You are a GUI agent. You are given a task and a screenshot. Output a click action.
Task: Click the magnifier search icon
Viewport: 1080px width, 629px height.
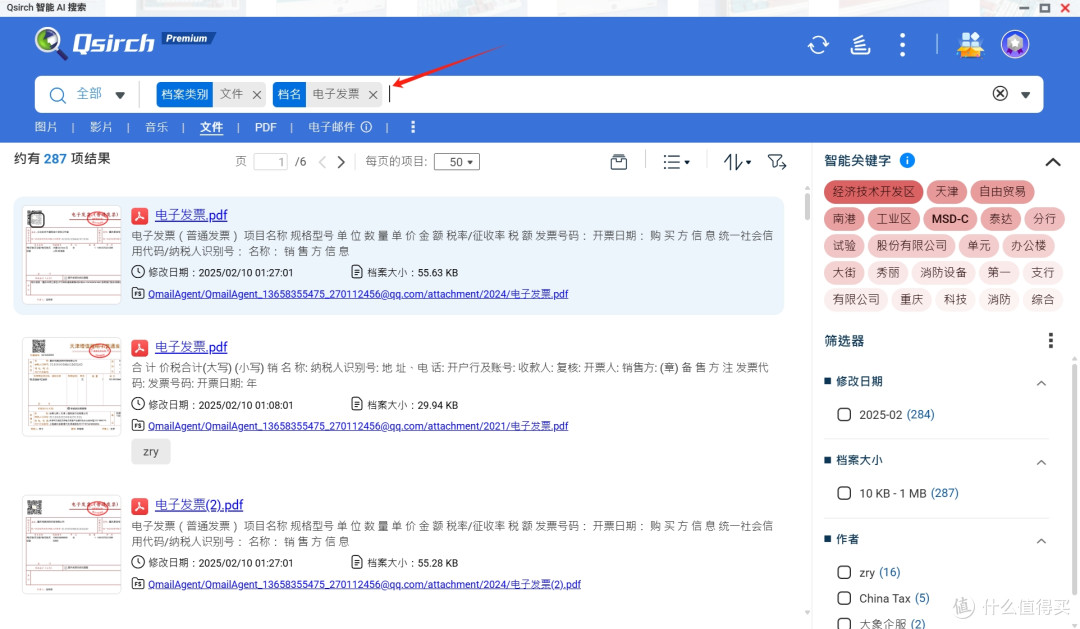(58, 95)
